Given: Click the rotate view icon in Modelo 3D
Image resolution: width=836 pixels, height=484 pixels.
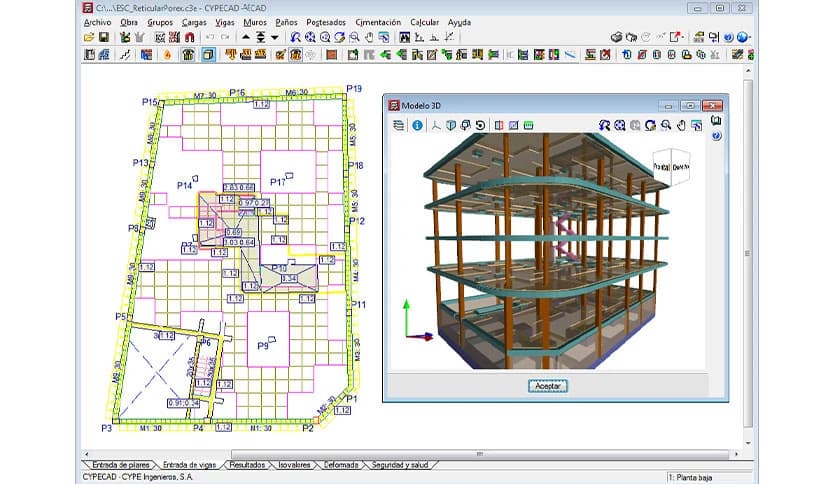Looking at the screenshot, I should [481, 126].
